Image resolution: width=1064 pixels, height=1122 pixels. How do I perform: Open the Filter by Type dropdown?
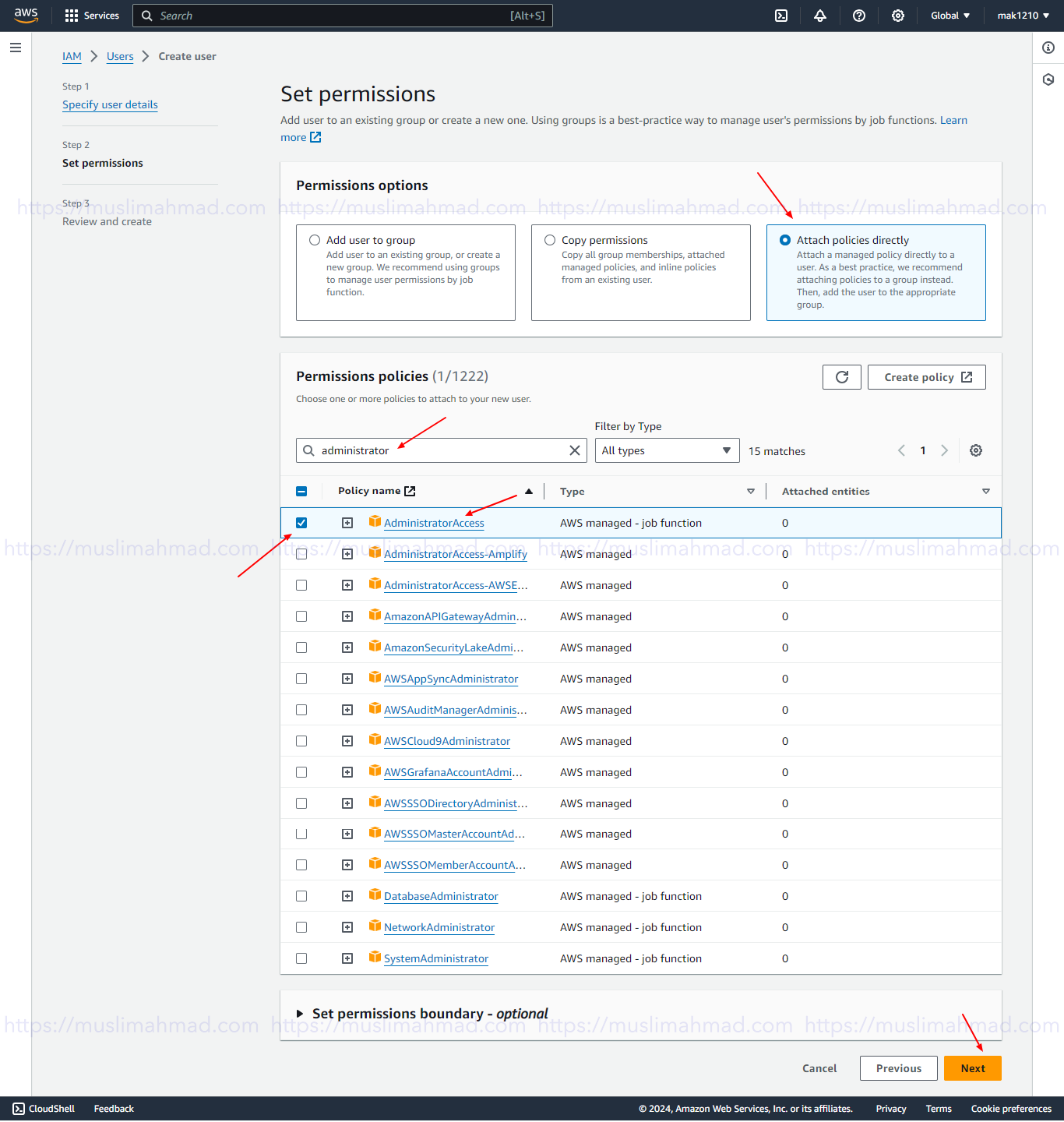667,450
